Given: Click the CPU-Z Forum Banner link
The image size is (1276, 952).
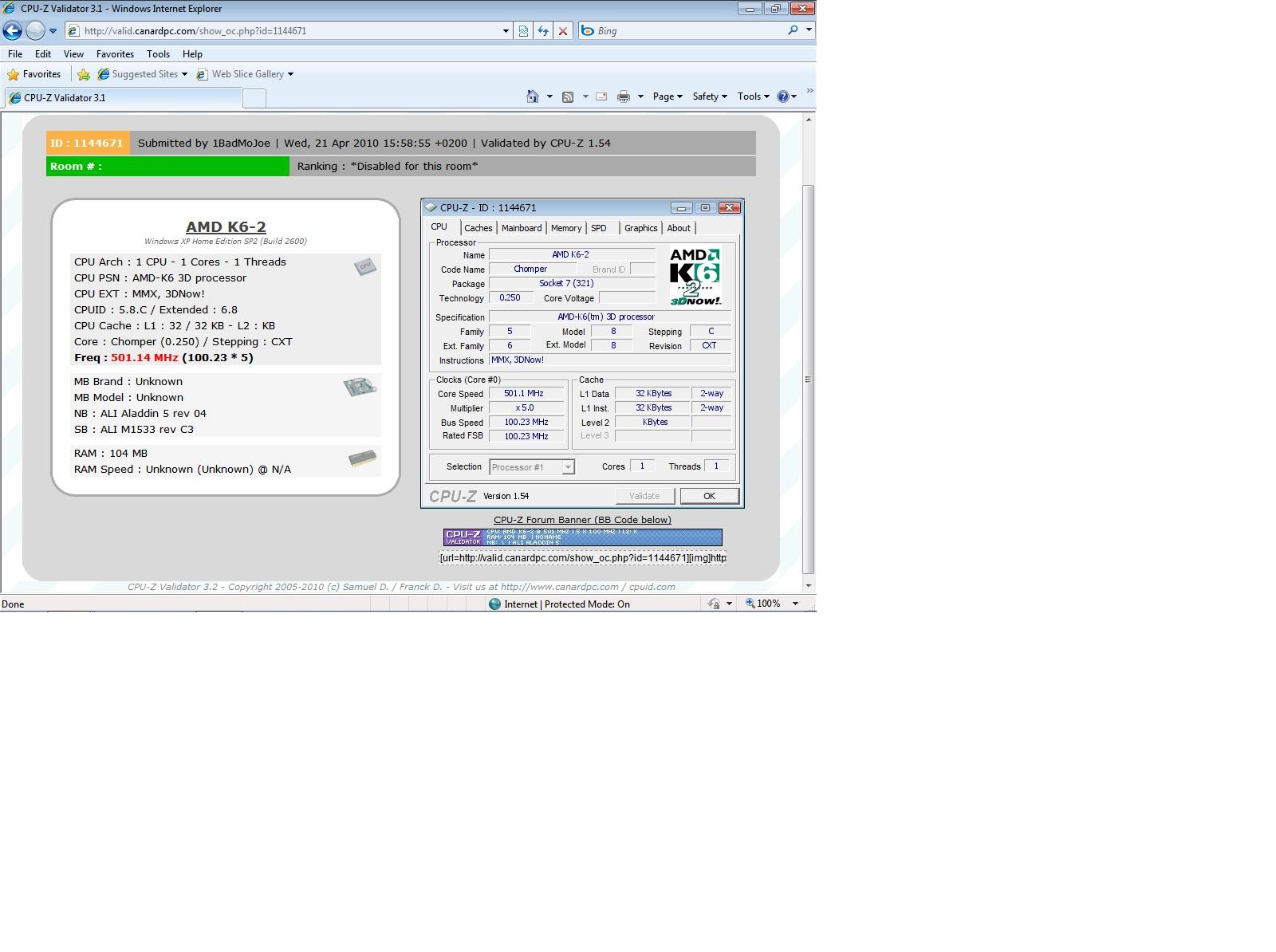Looking at the screenshot, I should [x=582, y=520].
